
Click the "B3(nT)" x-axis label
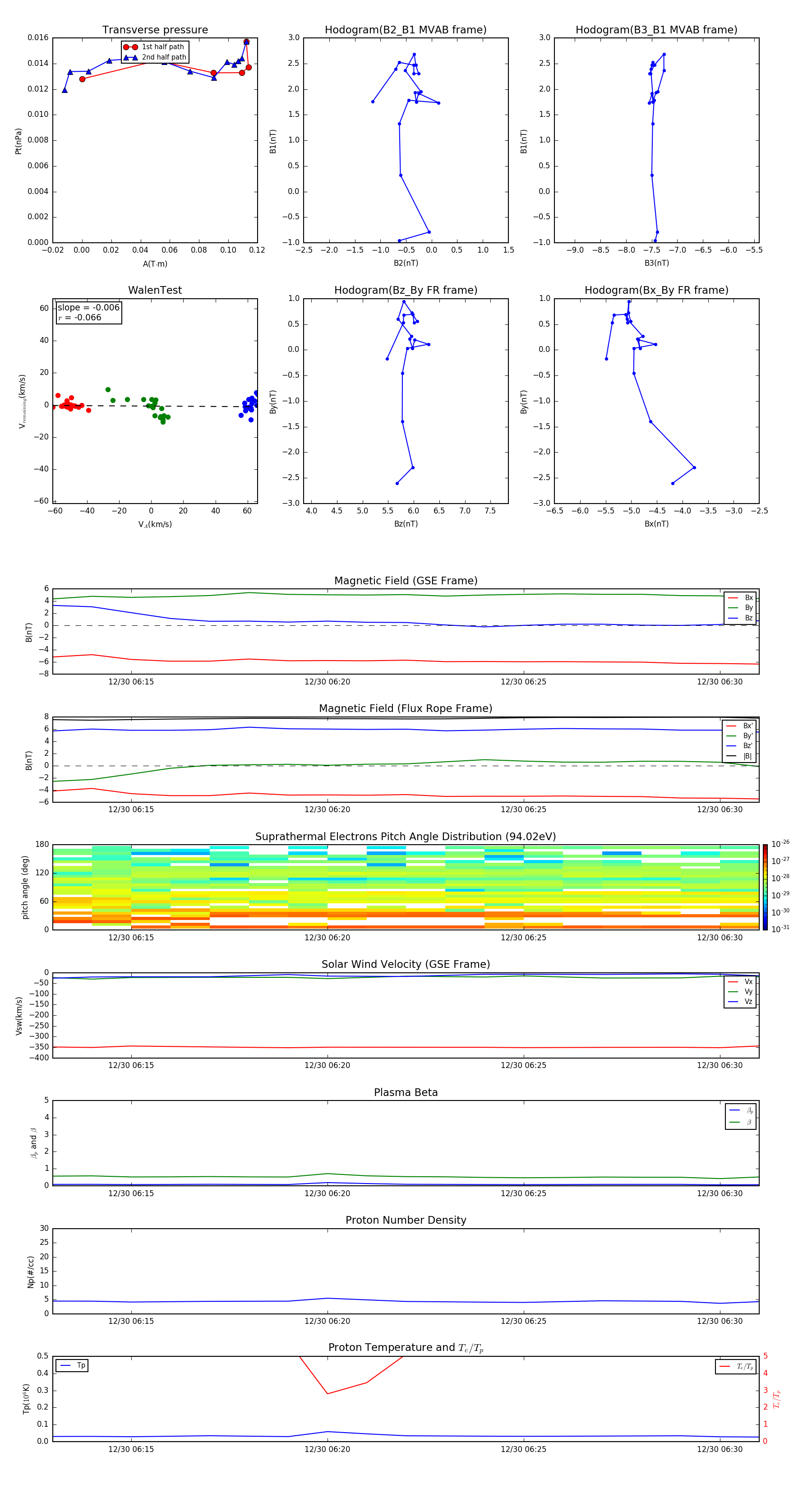[656, 263]
